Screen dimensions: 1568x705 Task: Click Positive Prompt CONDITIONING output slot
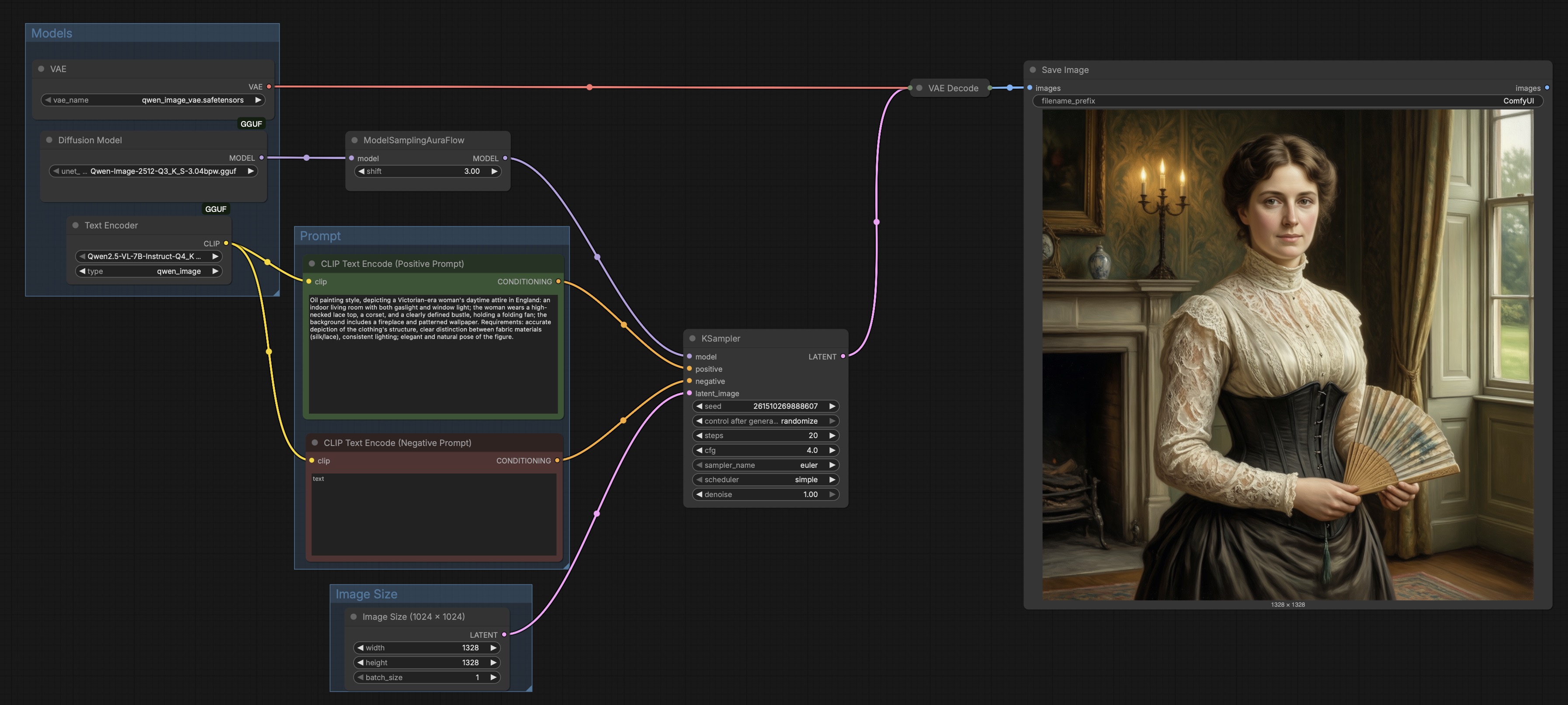click(x=558, y=281)
